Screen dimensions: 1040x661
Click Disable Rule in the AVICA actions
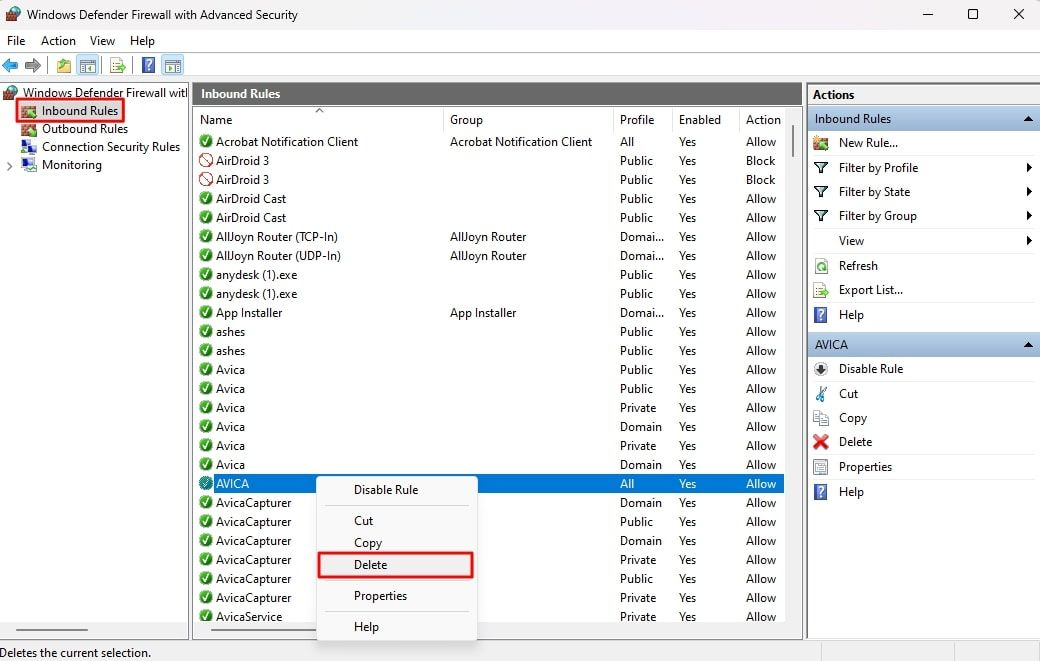(x=870, y=369)
